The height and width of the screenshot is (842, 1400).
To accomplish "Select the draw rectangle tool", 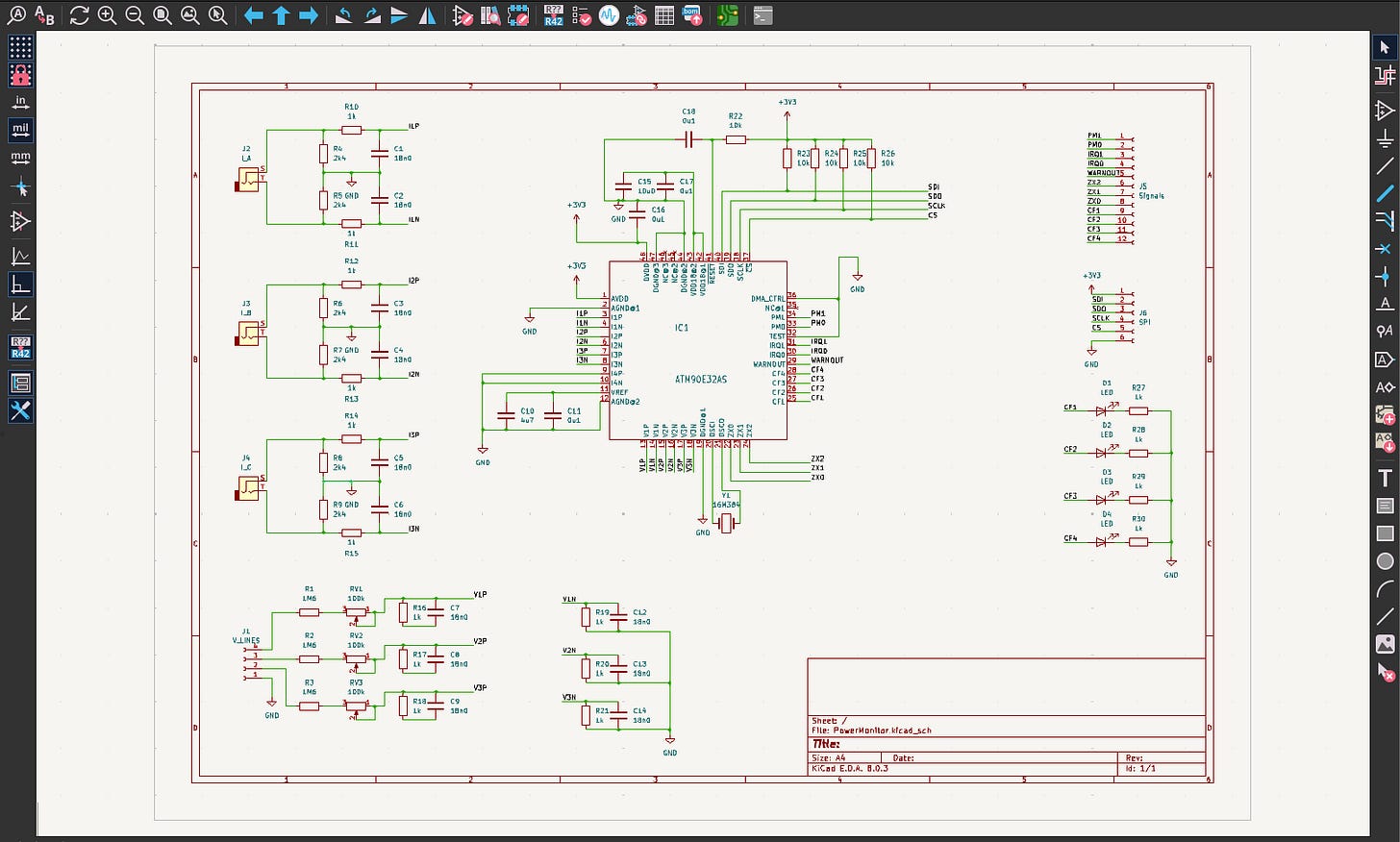I will pos(1385,533).
